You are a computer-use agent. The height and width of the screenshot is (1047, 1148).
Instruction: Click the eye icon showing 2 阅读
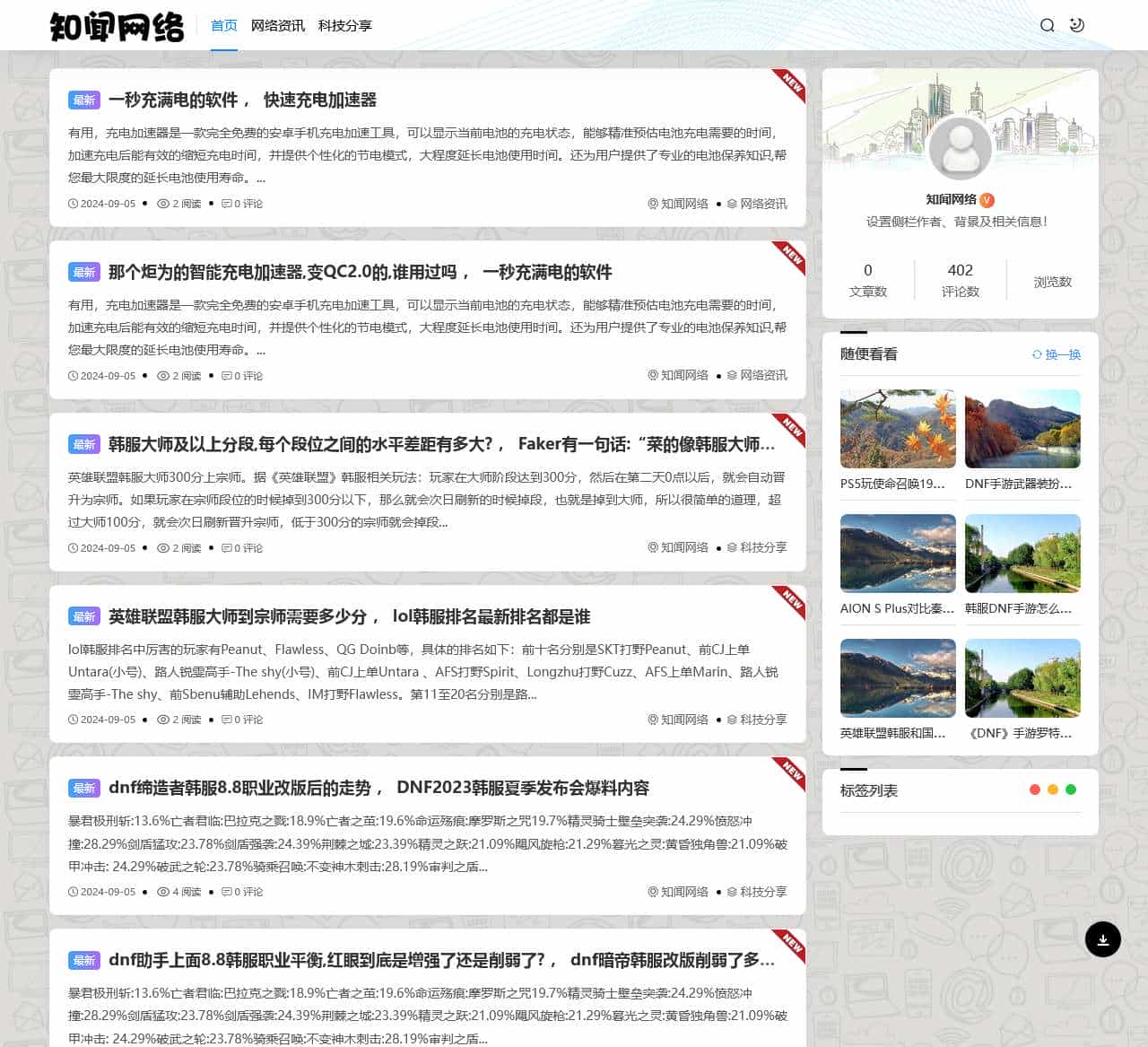162,204
